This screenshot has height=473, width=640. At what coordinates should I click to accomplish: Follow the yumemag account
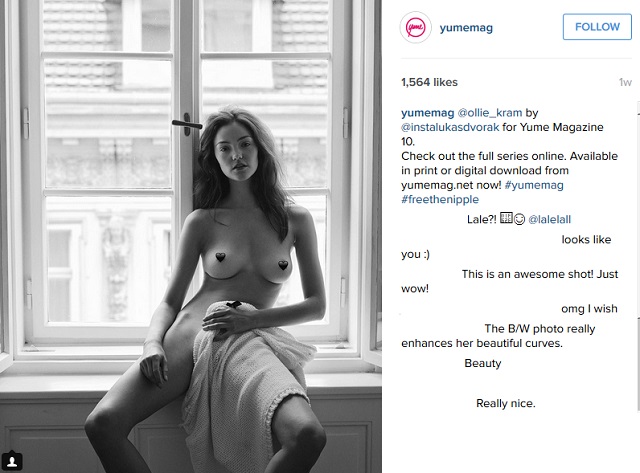click(597, 27)
